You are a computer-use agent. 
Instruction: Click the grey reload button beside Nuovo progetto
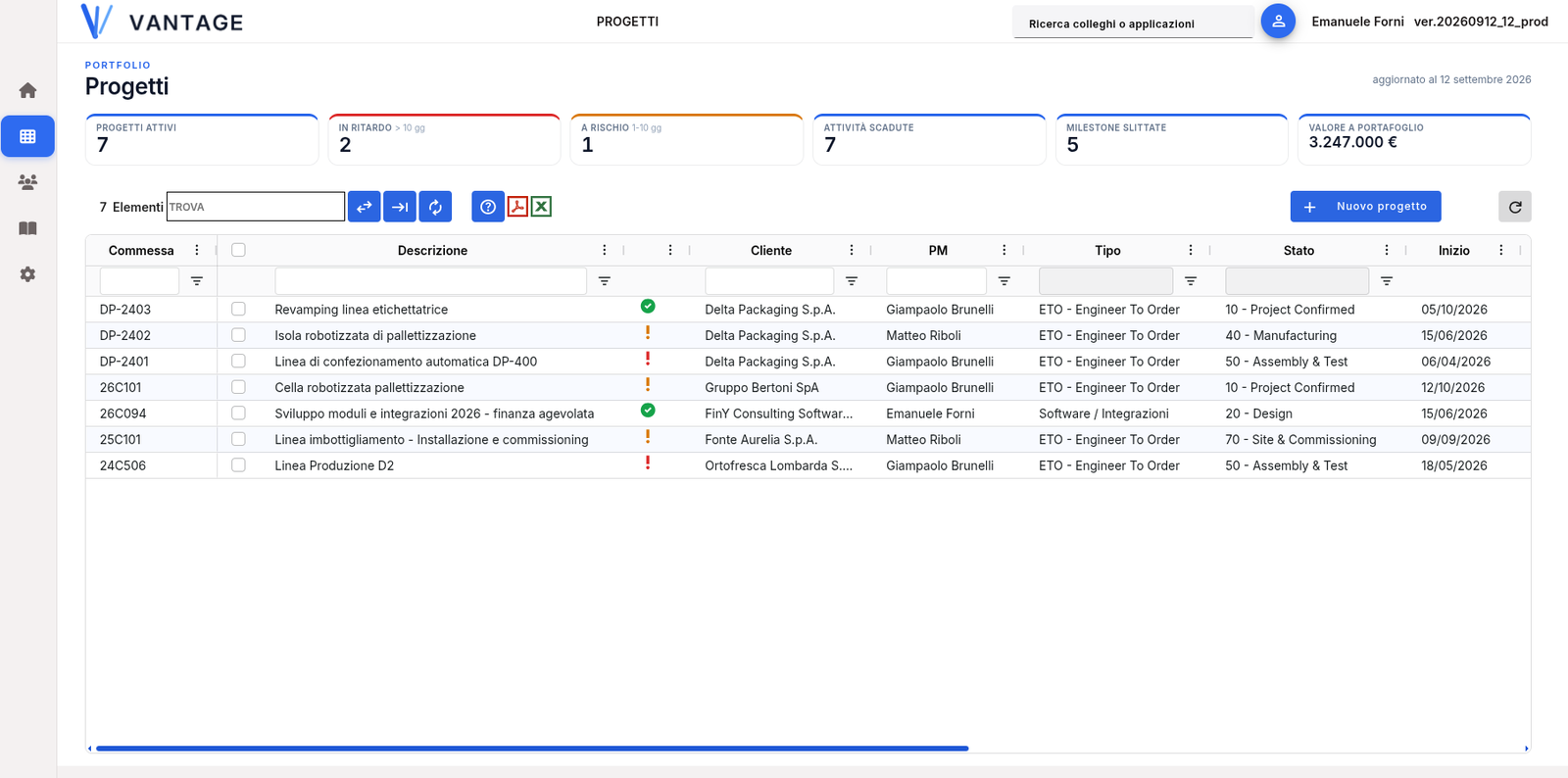(1515, 207)
